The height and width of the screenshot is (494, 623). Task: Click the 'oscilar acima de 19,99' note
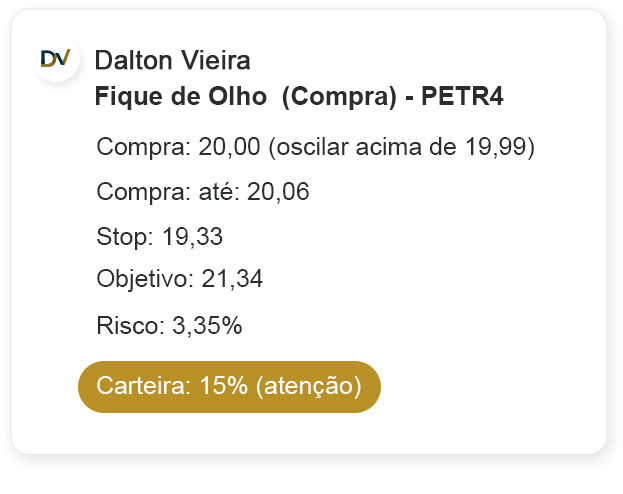click(x=402, y=147)
